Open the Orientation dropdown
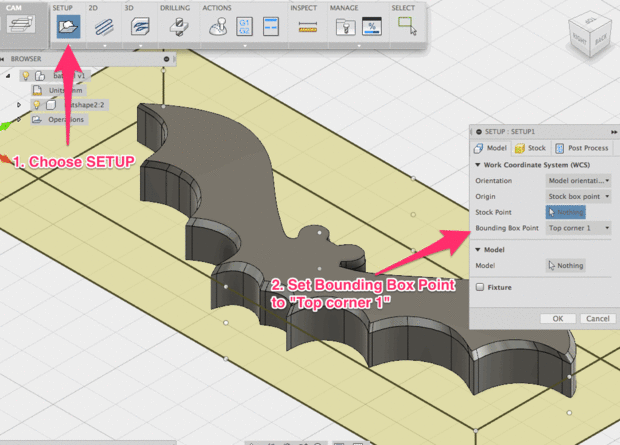 click(x=578, y=181)
